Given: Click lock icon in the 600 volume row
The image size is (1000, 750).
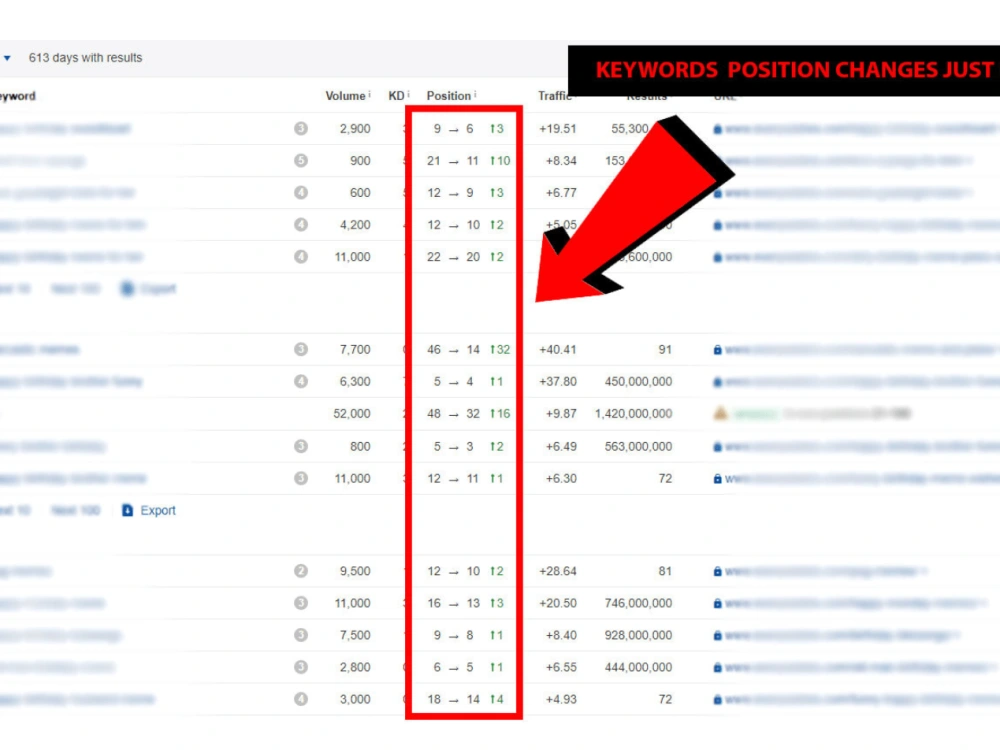Looking at the screenshot, I should tap(717, 193).
